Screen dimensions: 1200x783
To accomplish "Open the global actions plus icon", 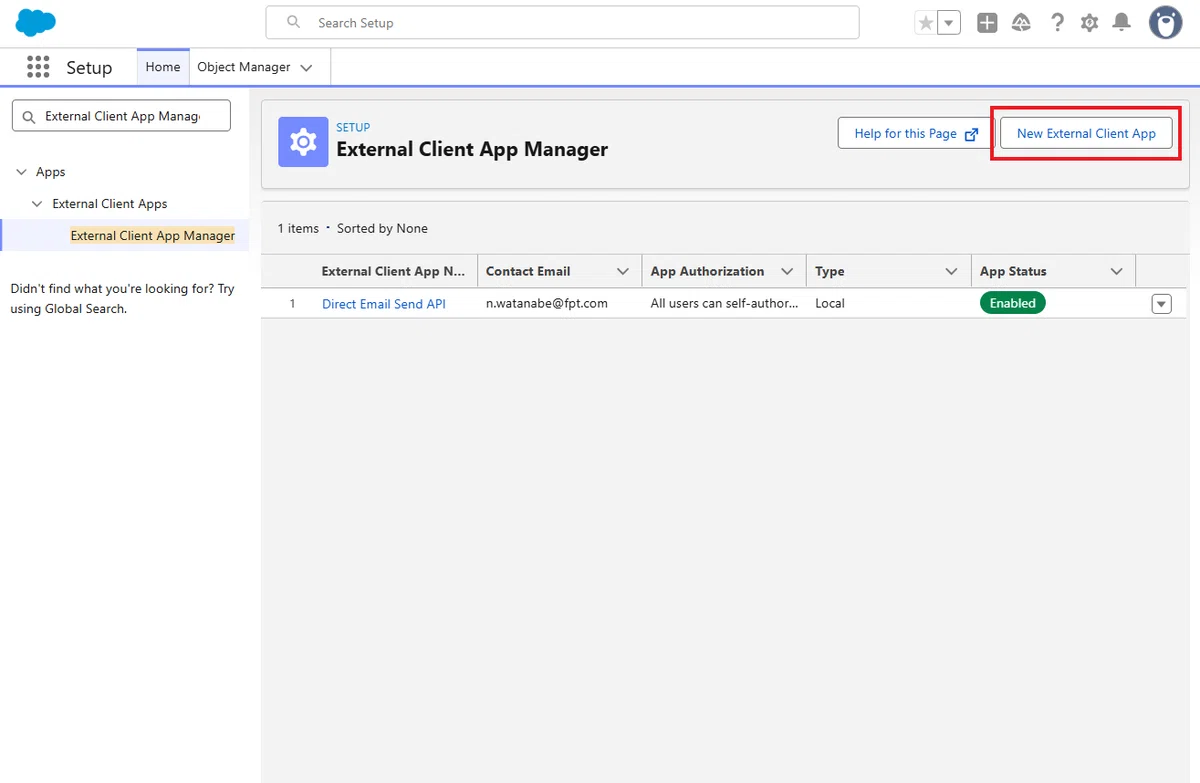I will tap(987, 23).
